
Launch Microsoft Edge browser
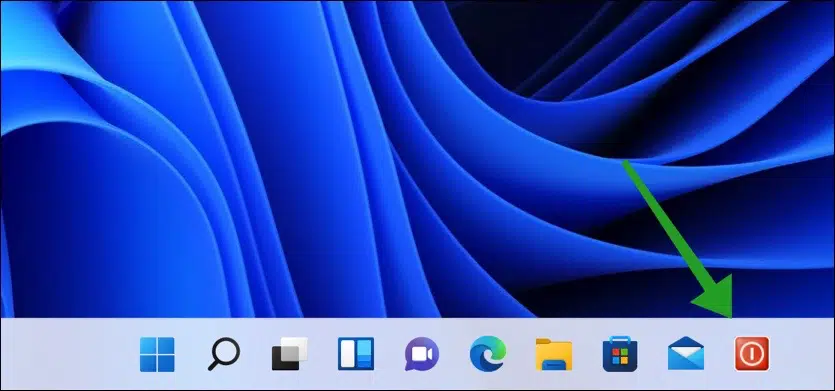[x=488, y=354]
